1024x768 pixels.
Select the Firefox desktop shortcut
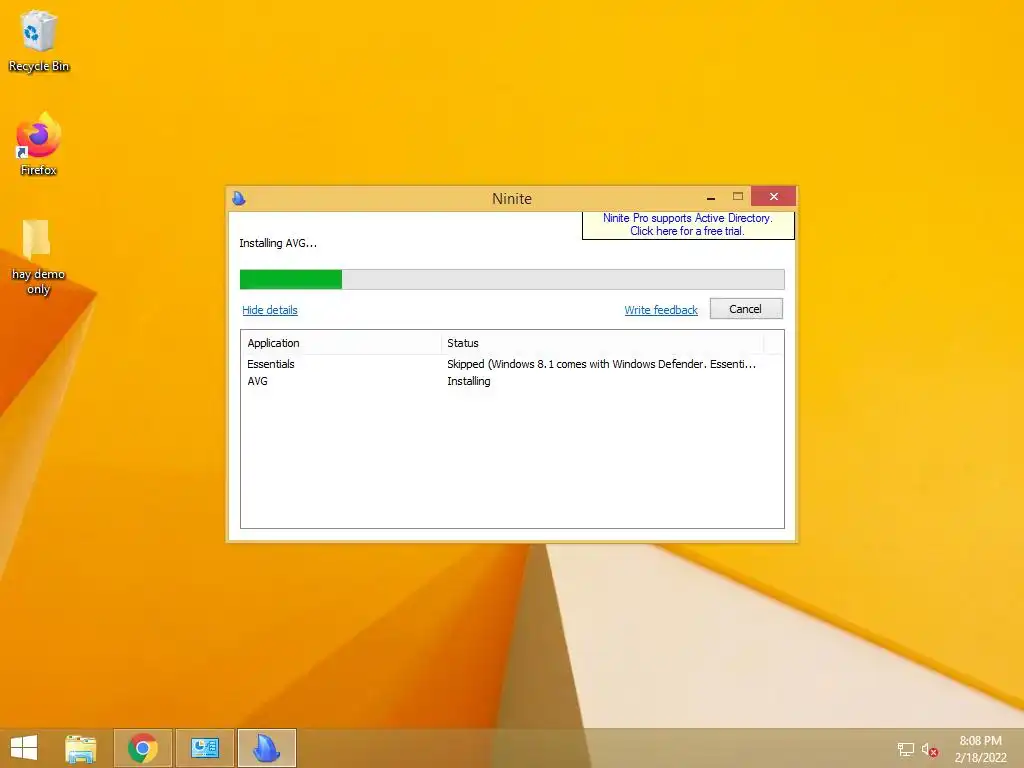[x=39, y=144]
